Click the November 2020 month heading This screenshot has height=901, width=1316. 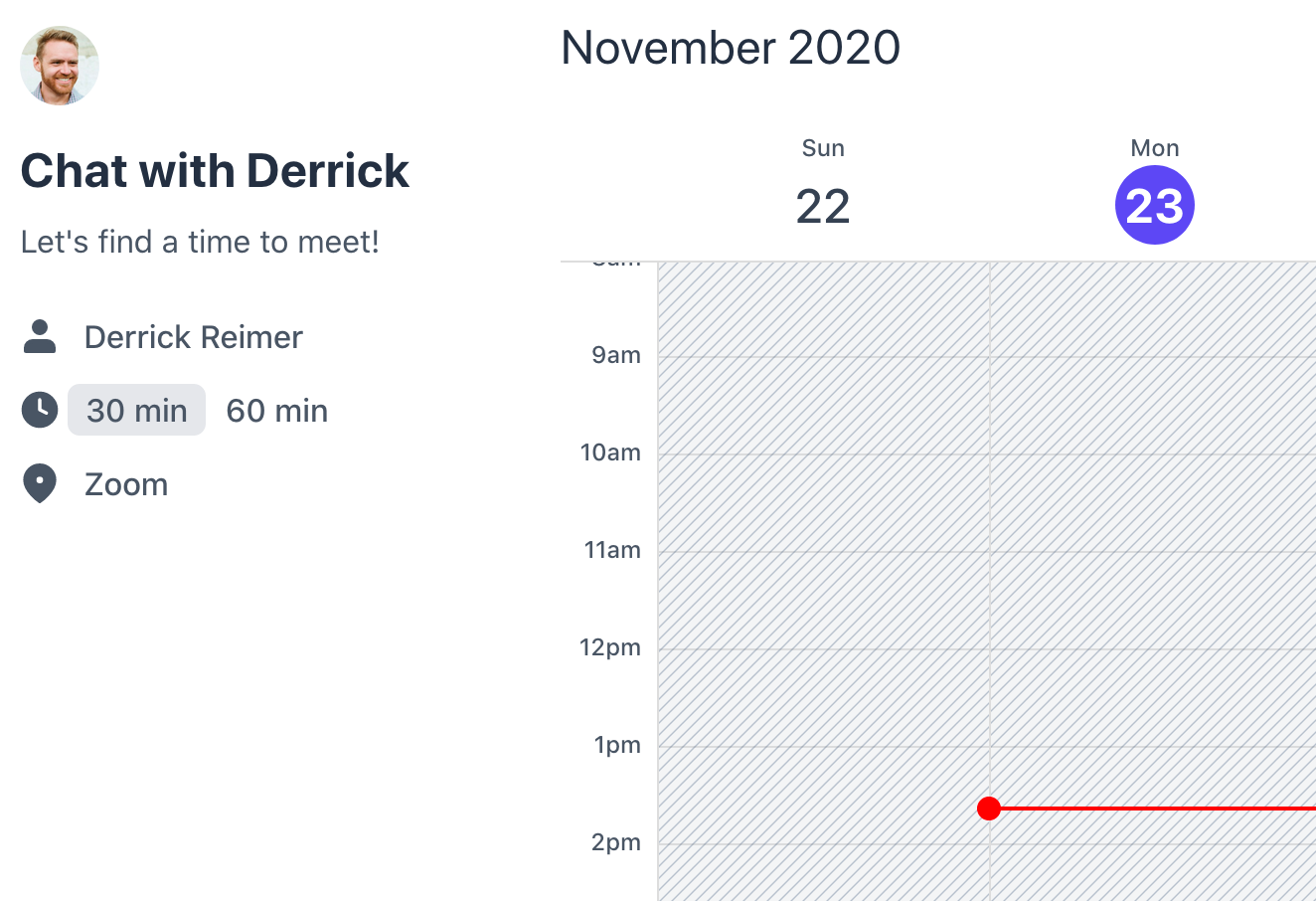731,48
